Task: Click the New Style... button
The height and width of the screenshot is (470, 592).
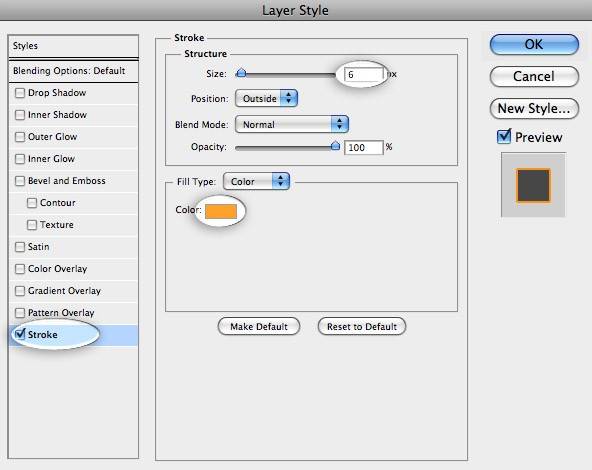Action: click(x=534, y=109)
